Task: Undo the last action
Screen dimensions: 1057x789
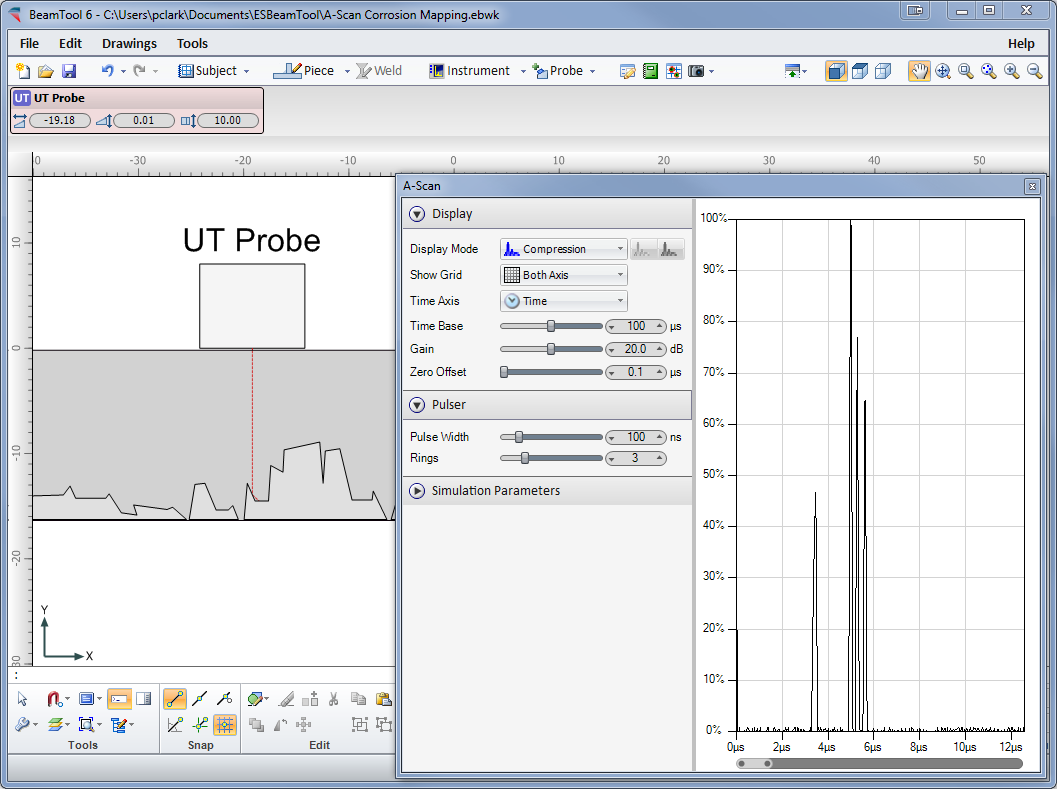Action: click(107, 71)
